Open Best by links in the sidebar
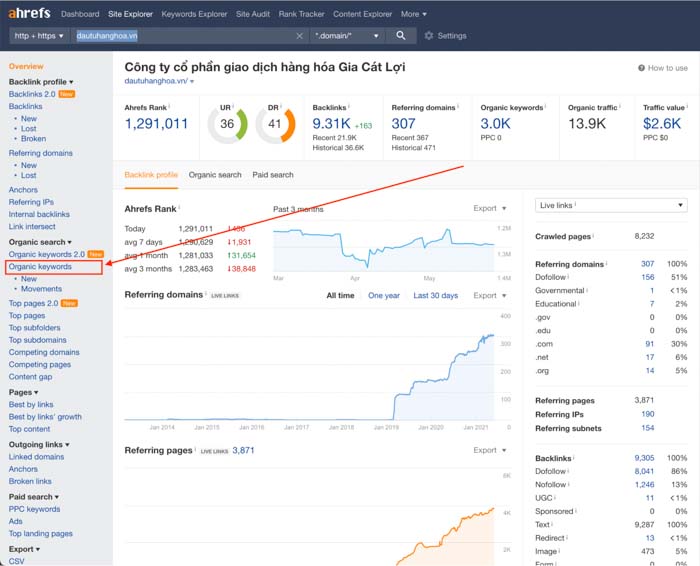Viewport: 700px width, 566px height. (x=31, y=404)
